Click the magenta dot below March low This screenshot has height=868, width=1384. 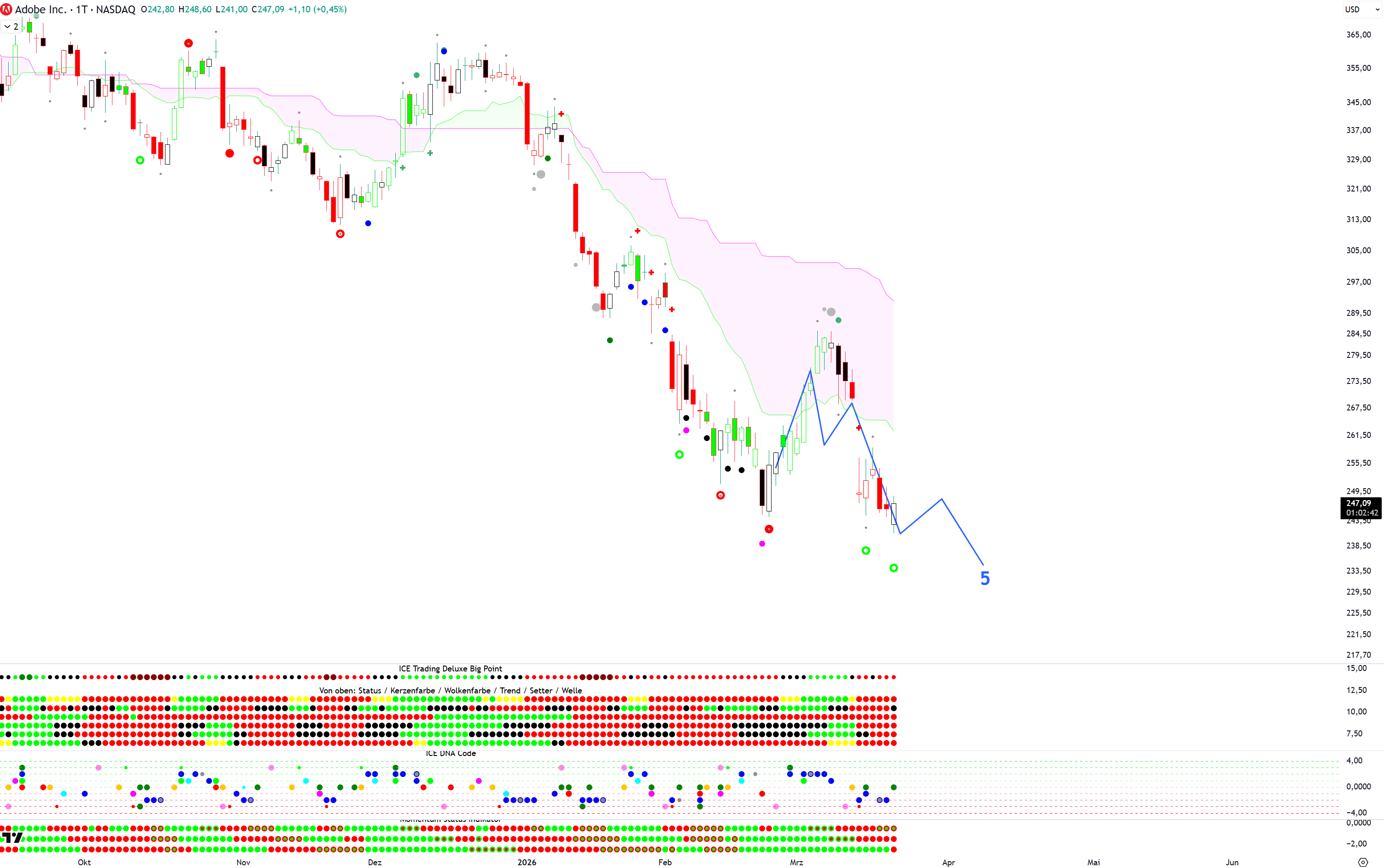click(x=762, y=543)
